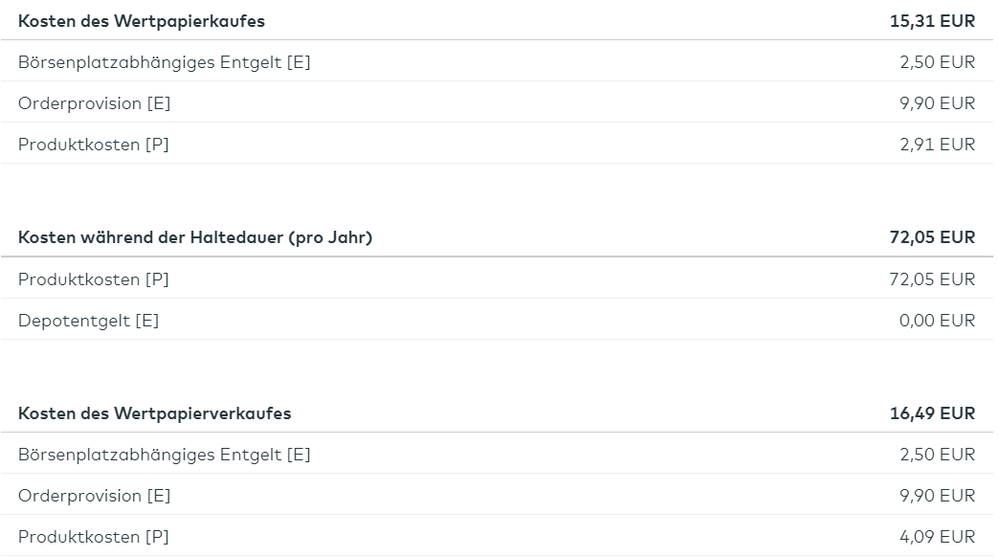Image resolution: width=999 pixels, height=558 pixels.
Task: Select the 'Depotentgelt [E]' row label
Action: tap(88, 320)
